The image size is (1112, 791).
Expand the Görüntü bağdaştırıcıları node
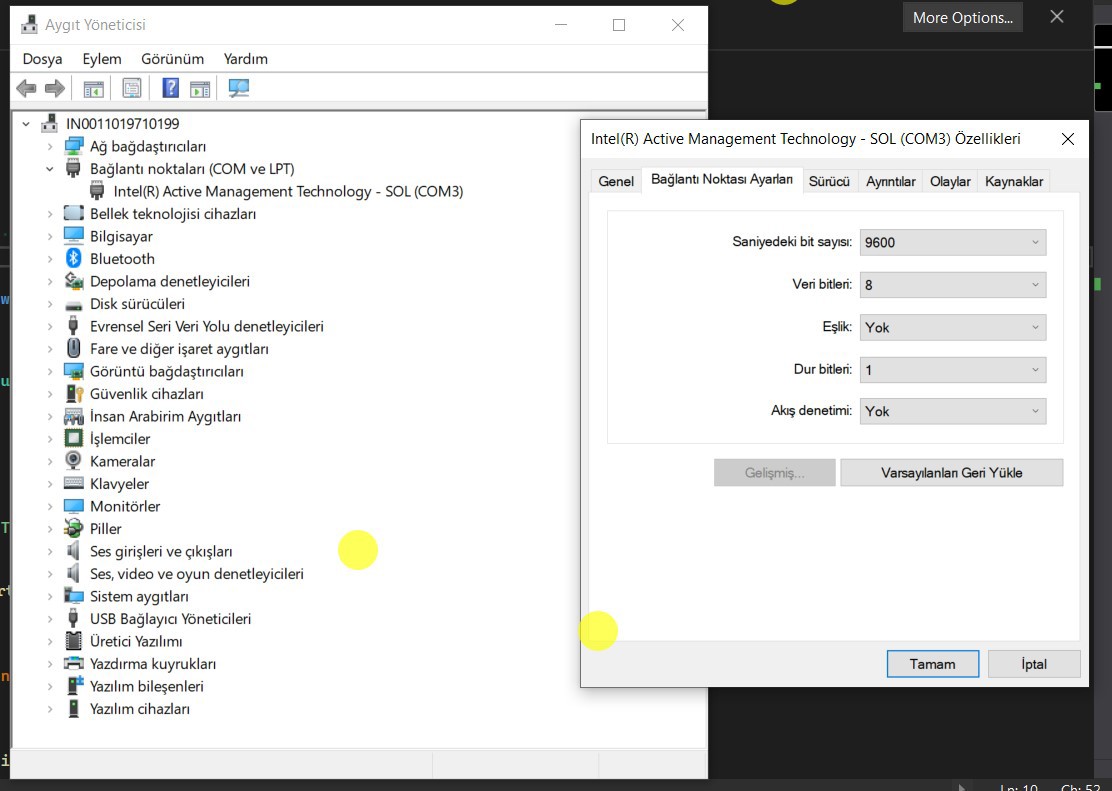coord(50,371)
